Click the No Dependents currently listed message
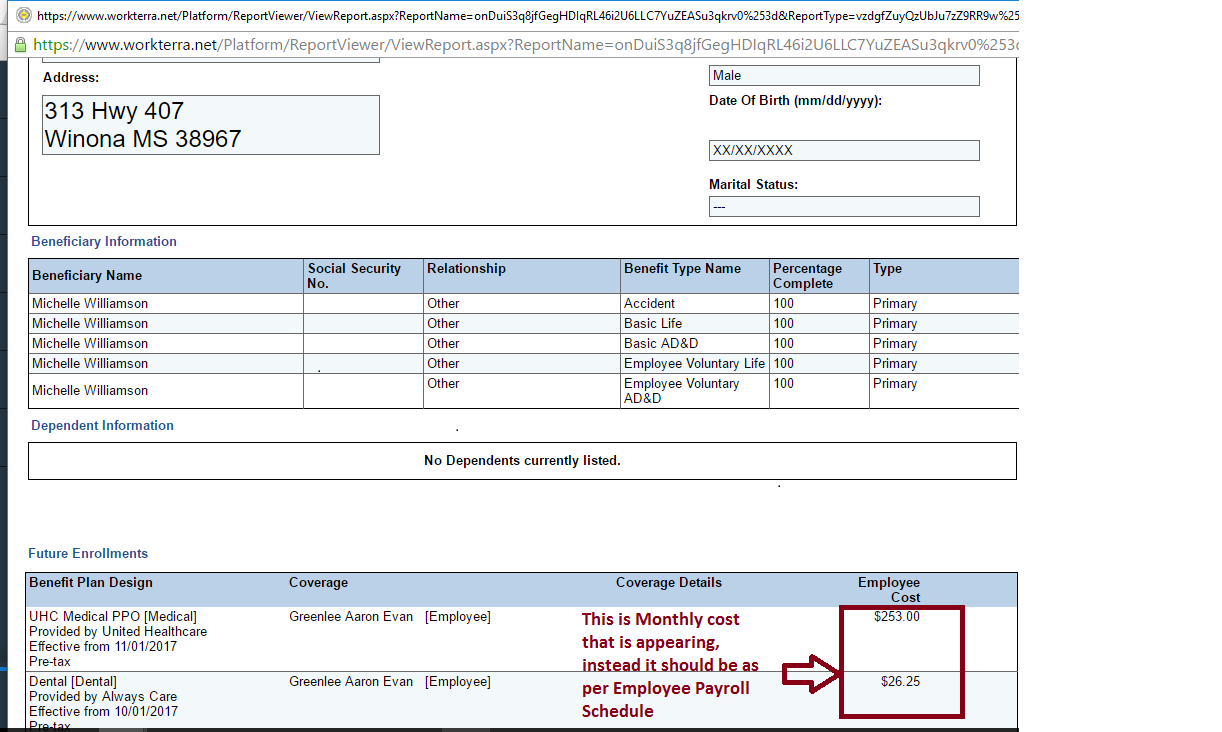This screenshot has width=1222, height=732. 522,461
